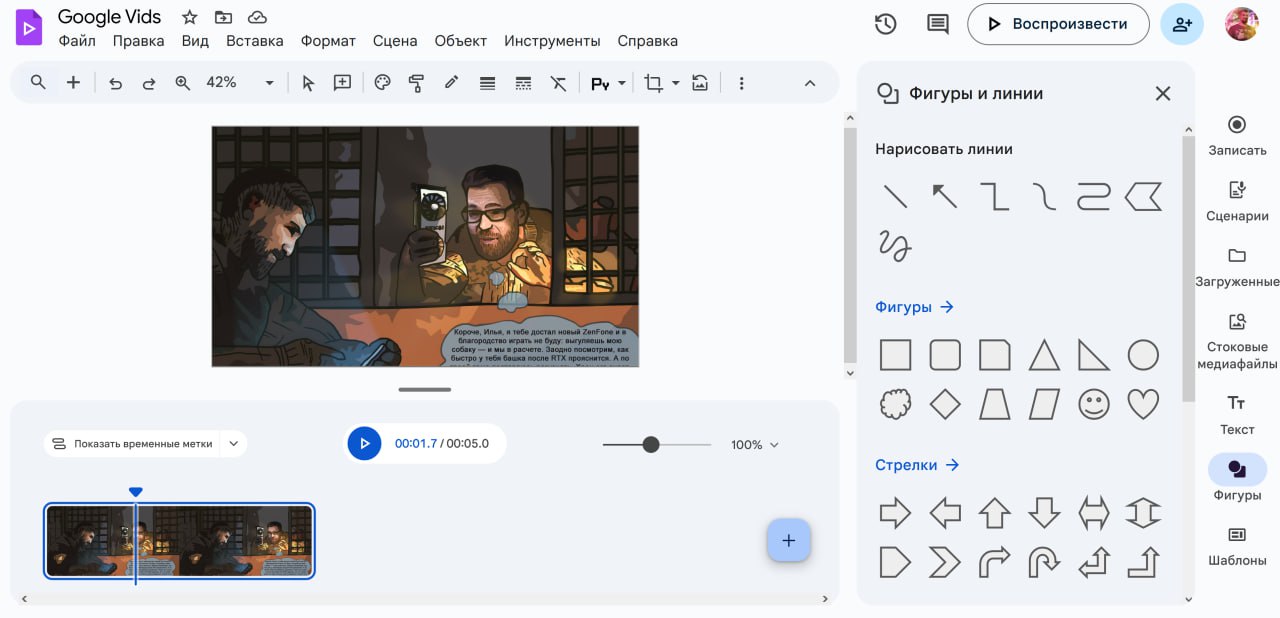Choose the border color pencil tool

point(451,83)
